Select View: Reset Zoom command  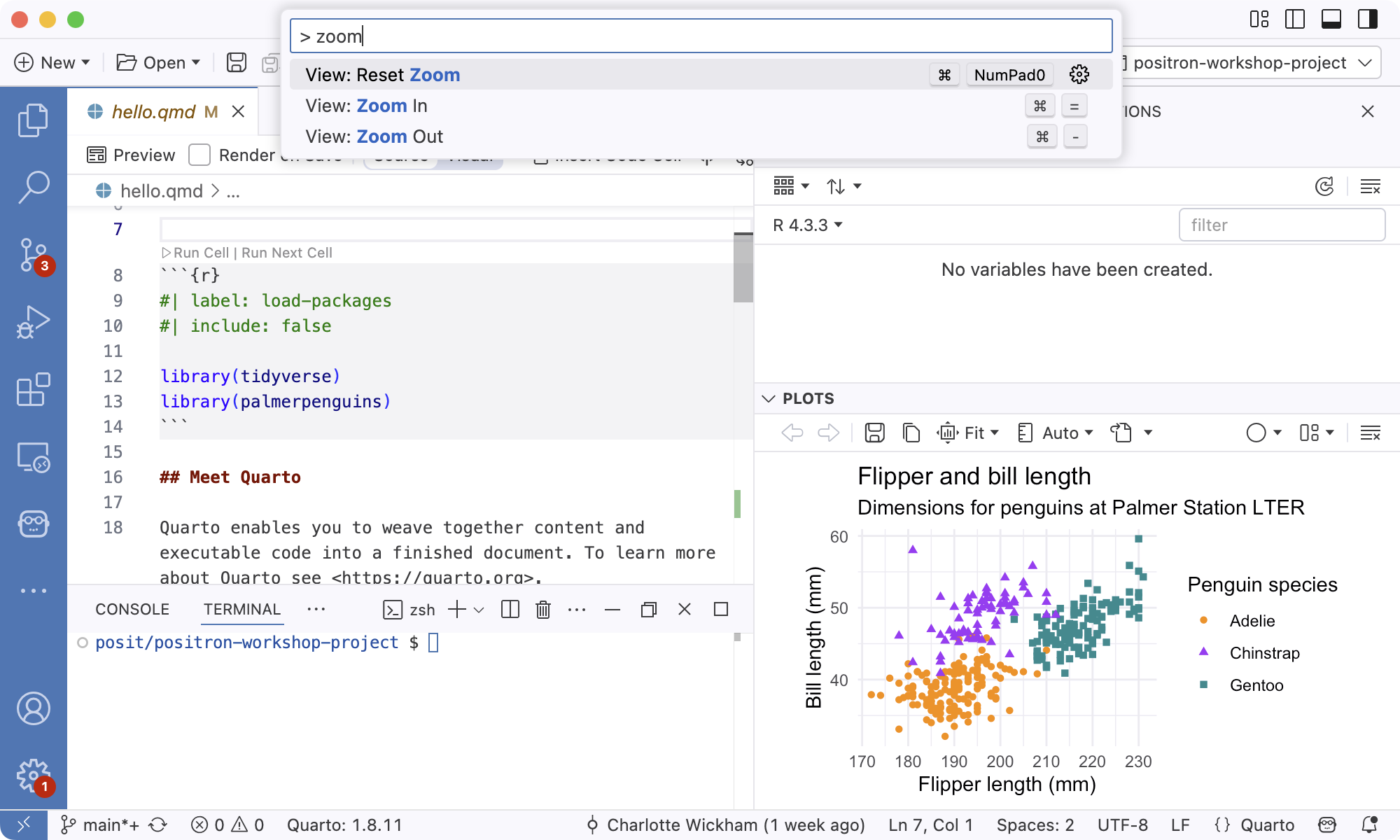(x=701, y=74)
